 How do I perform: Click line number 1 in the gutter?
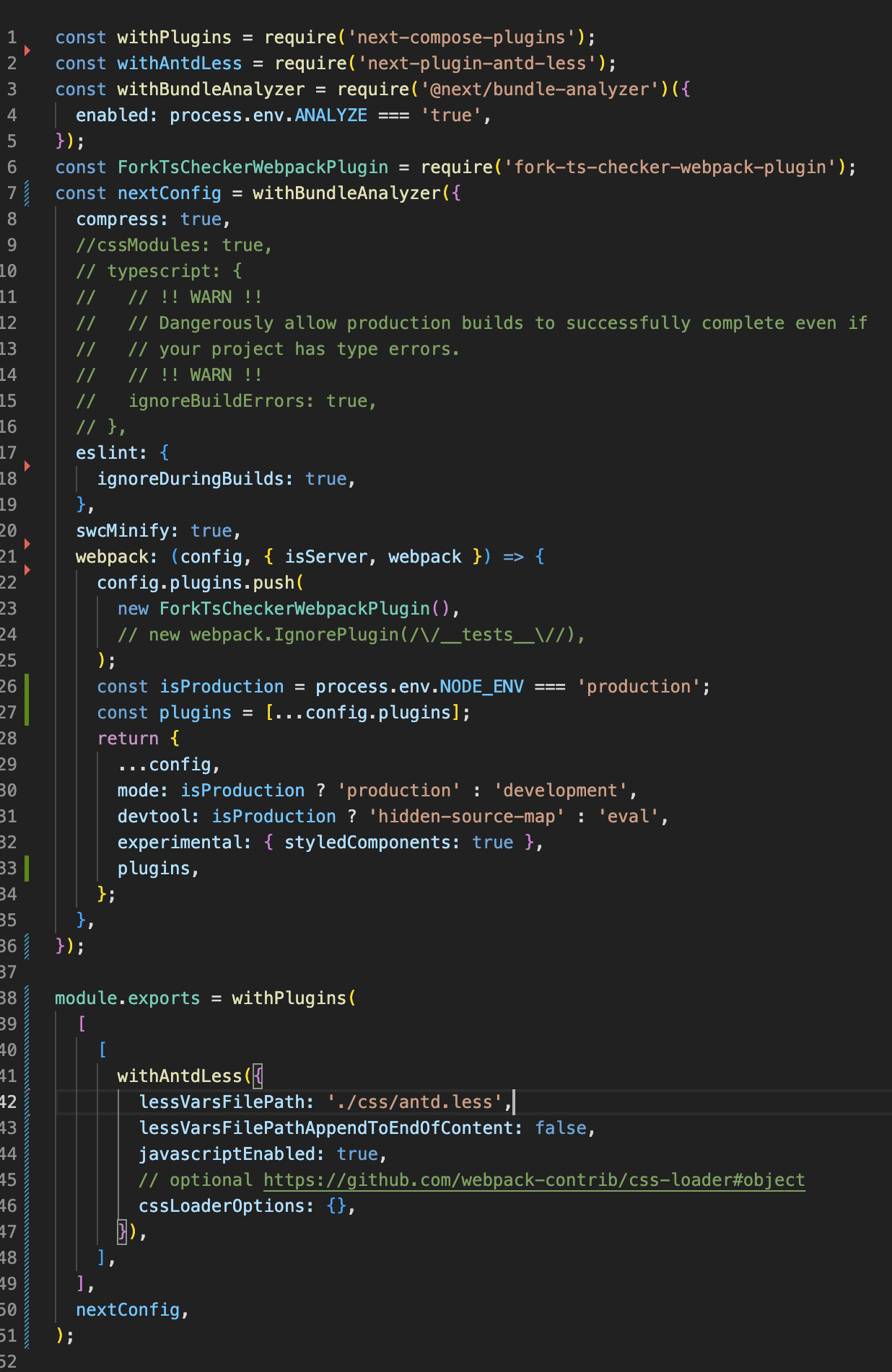12,38
